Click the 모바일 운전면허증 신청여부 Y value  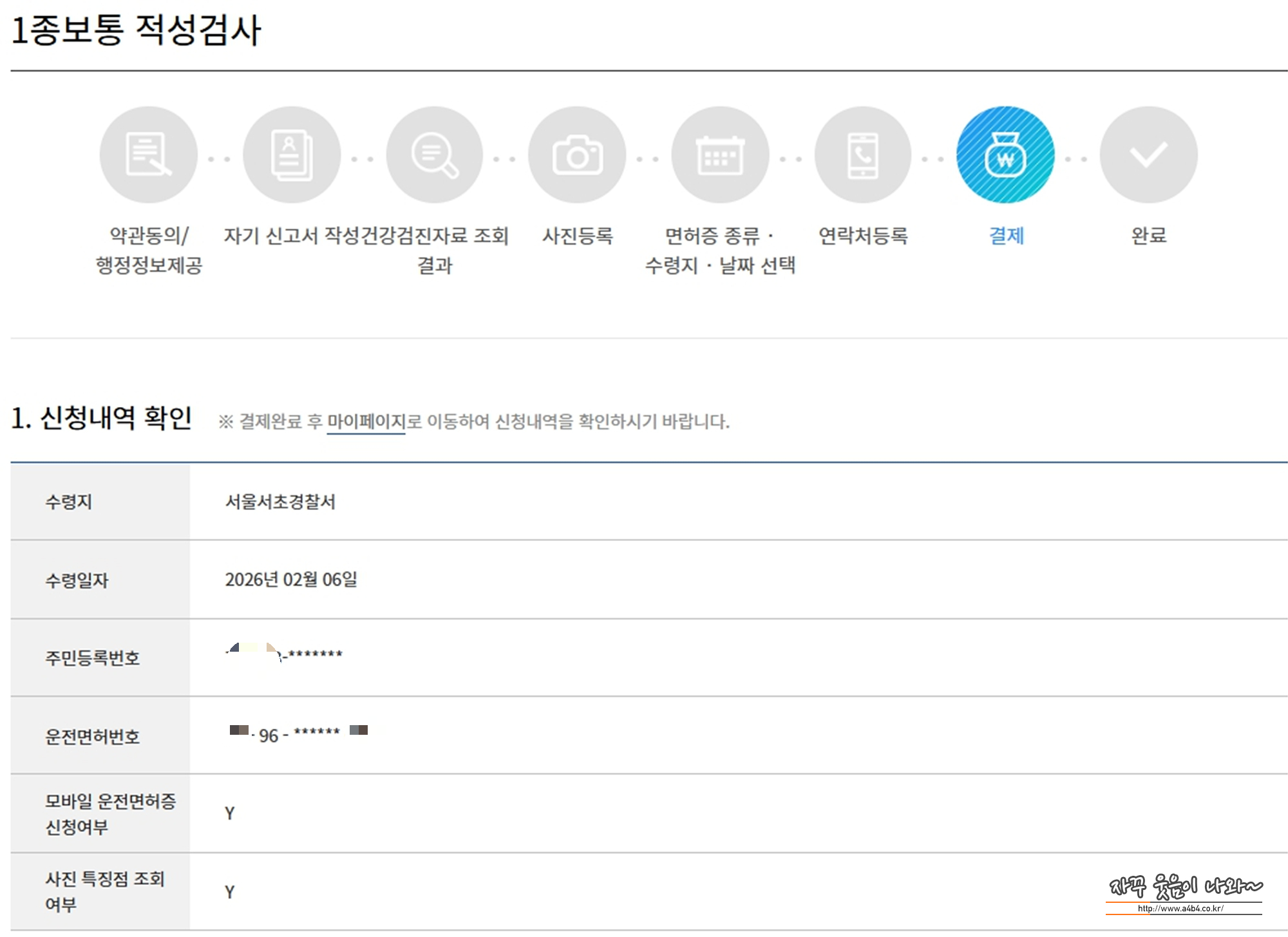point(229,813)
